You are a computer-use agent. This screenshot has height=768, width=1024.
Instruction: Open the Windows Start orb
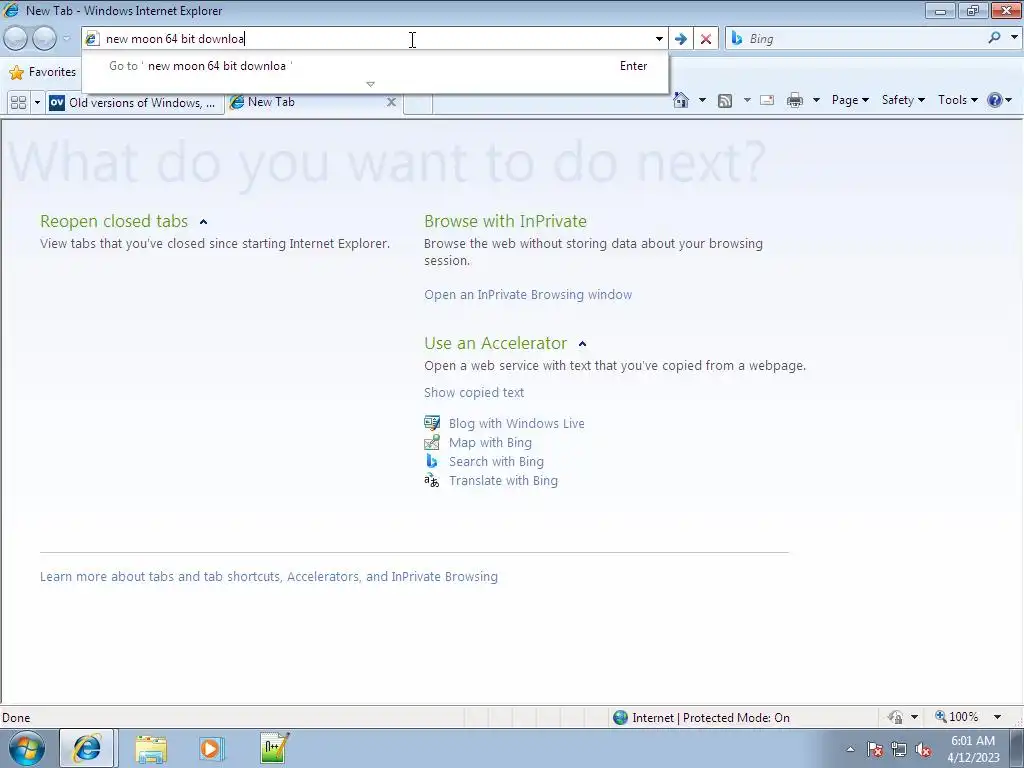click(27, 748)
